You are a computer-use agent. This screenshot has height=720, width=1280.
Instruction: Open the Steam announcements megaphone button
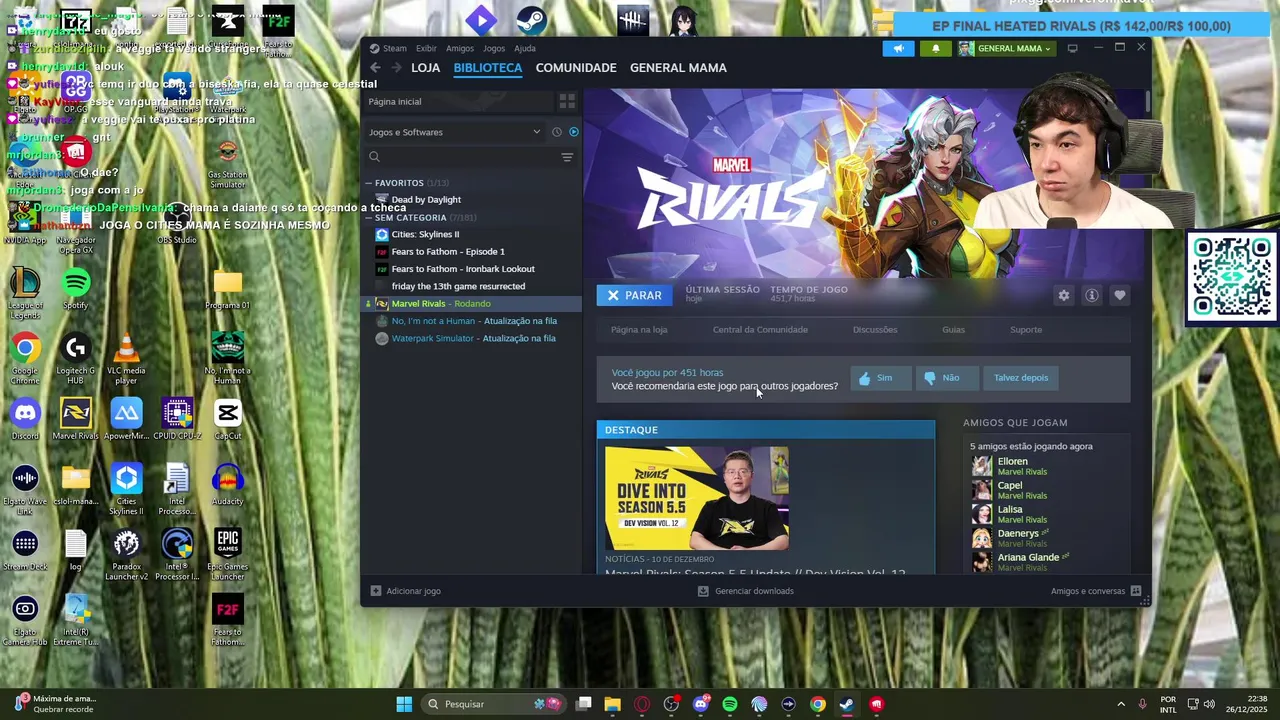point(898,48)
